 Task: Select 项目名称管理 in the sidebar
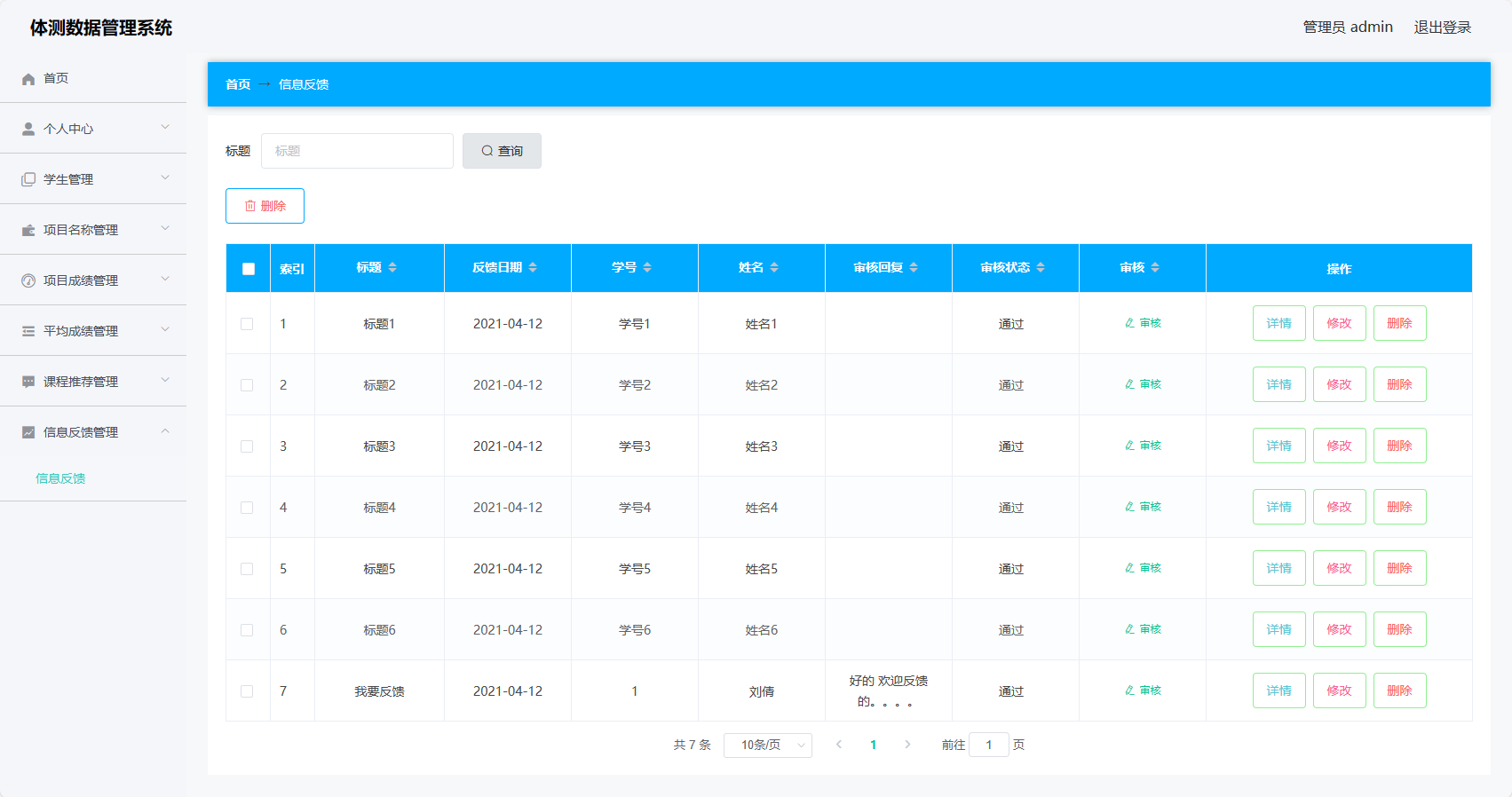coord(81,230)
